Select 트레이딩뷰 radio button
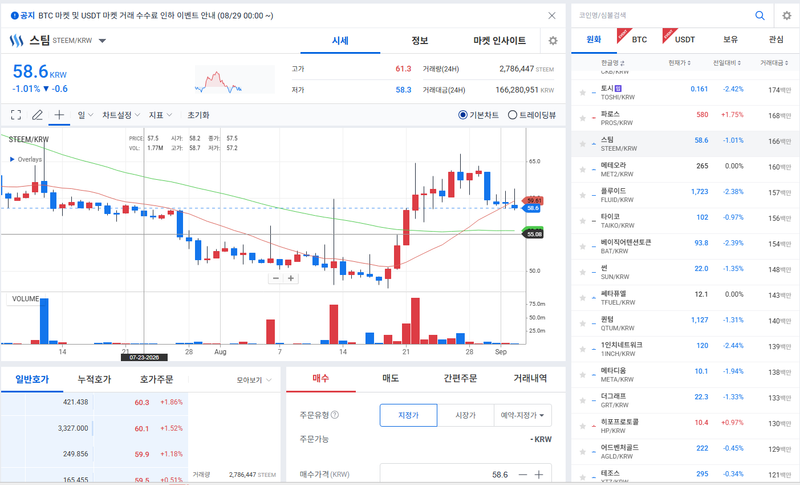The height and width of the screenshot is (485, 800). click(x=512, y=115)
